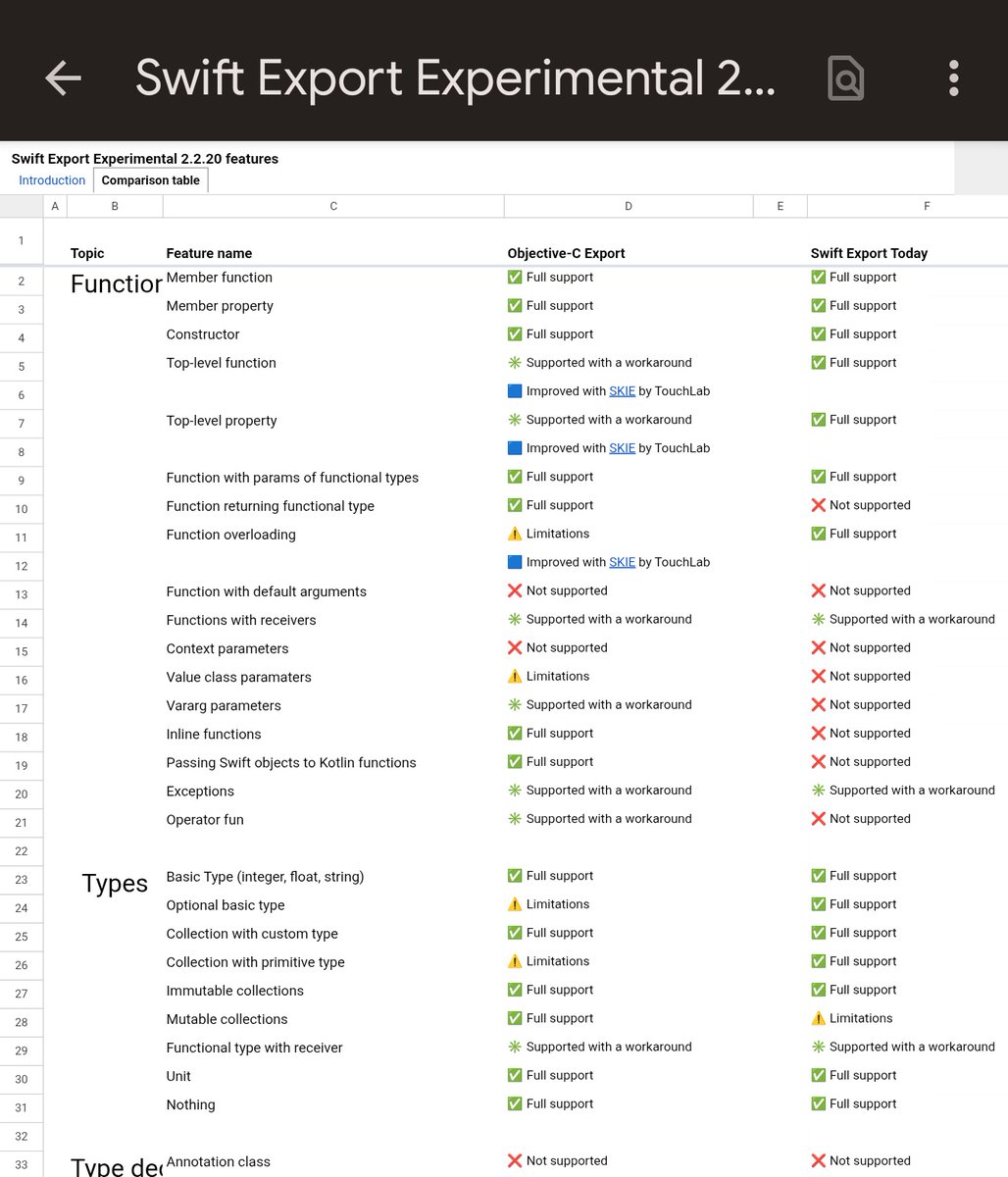Click Objective-C 'Supported with a workaround' for Vararg parameters
The width and height of the screenshot is (1008, 1177).
599,704
